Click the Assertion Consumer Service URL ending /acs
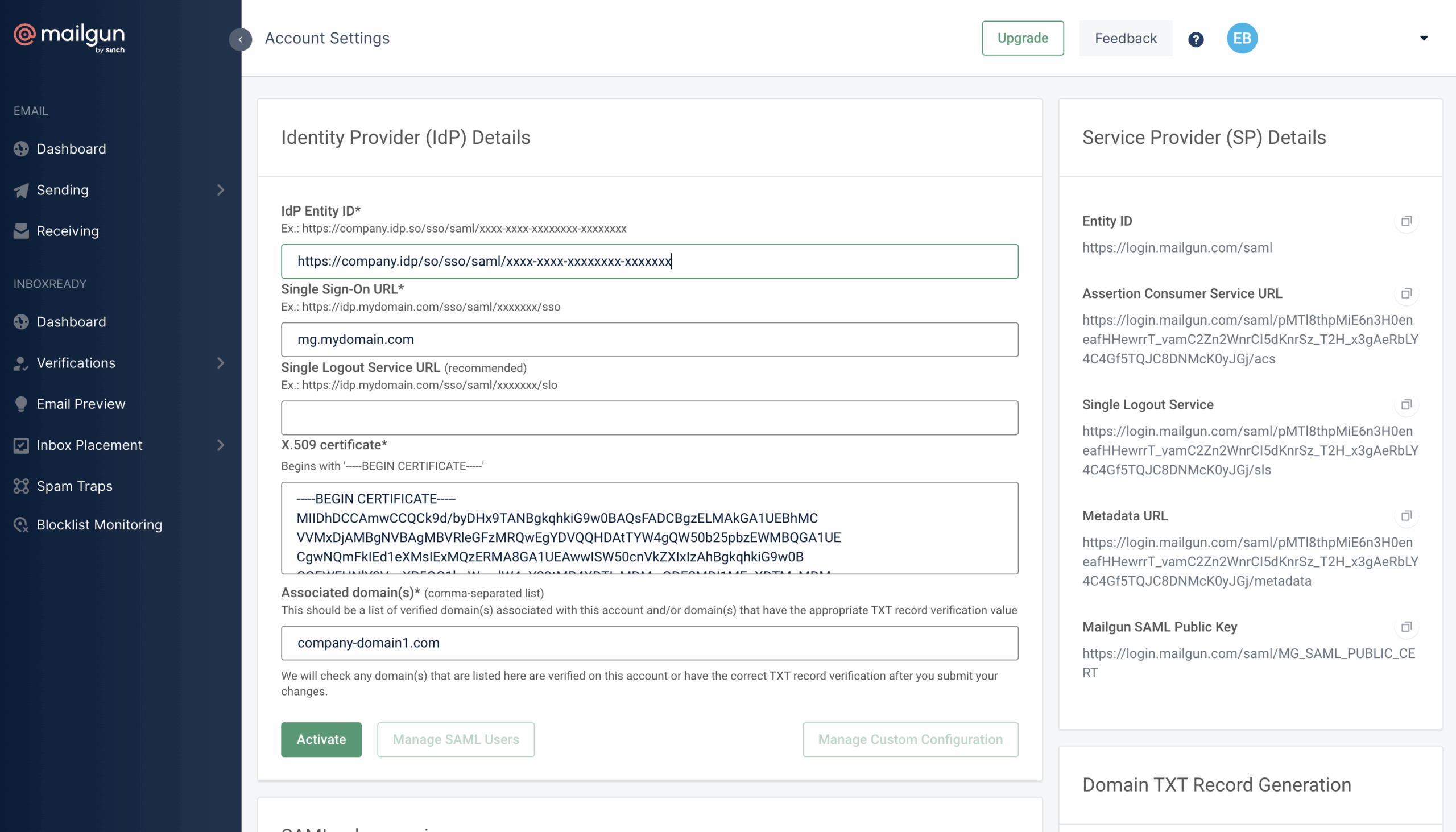The image size is (1456, 832). pos(1250,340)
